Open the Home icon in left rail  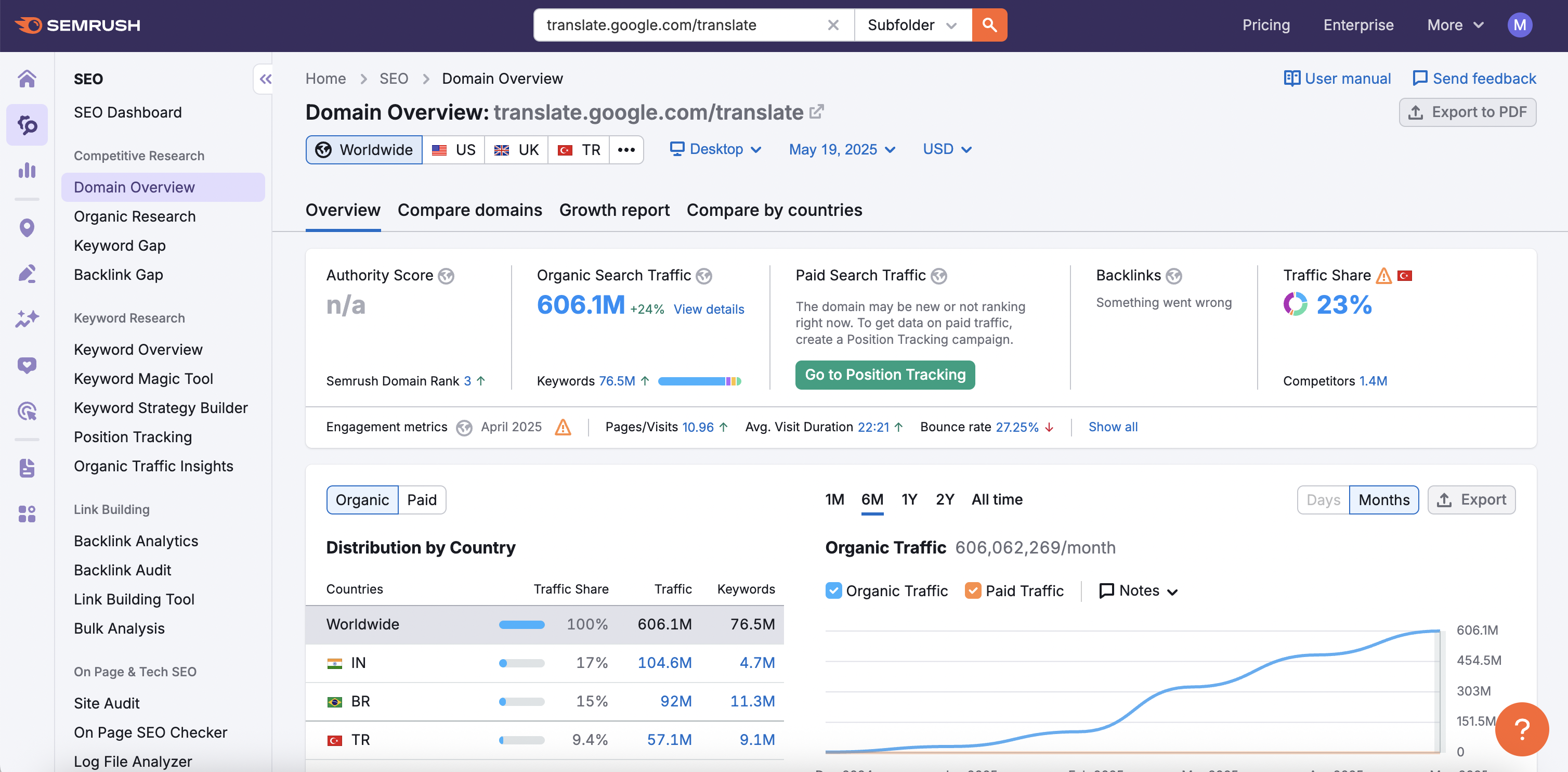(x=27, y=79)
